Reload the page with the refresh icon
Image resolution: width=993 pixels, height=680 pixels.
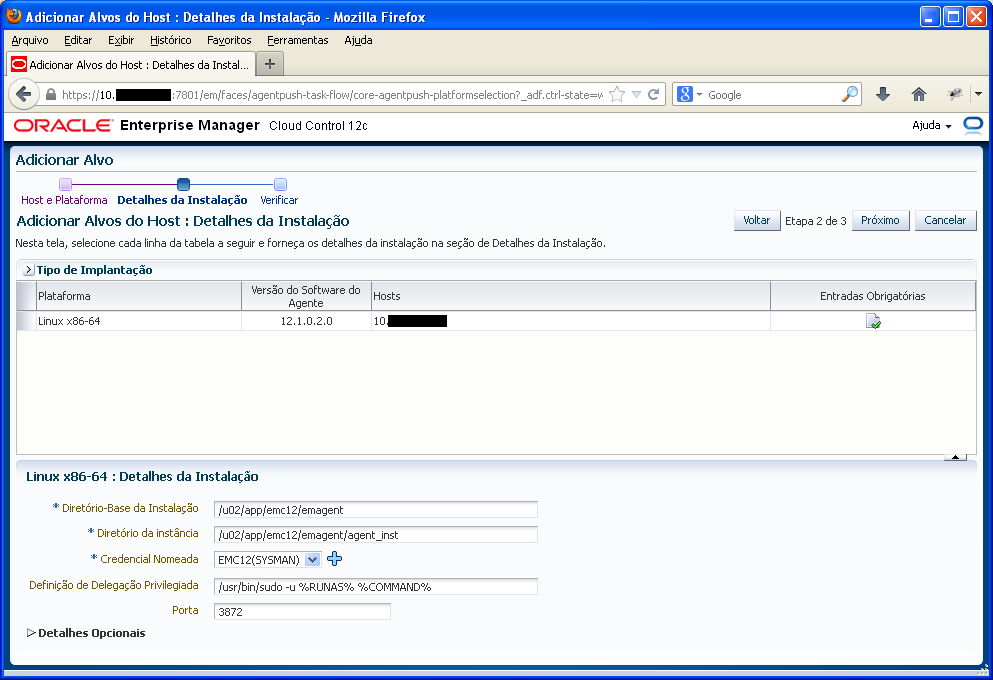(654, 95)
